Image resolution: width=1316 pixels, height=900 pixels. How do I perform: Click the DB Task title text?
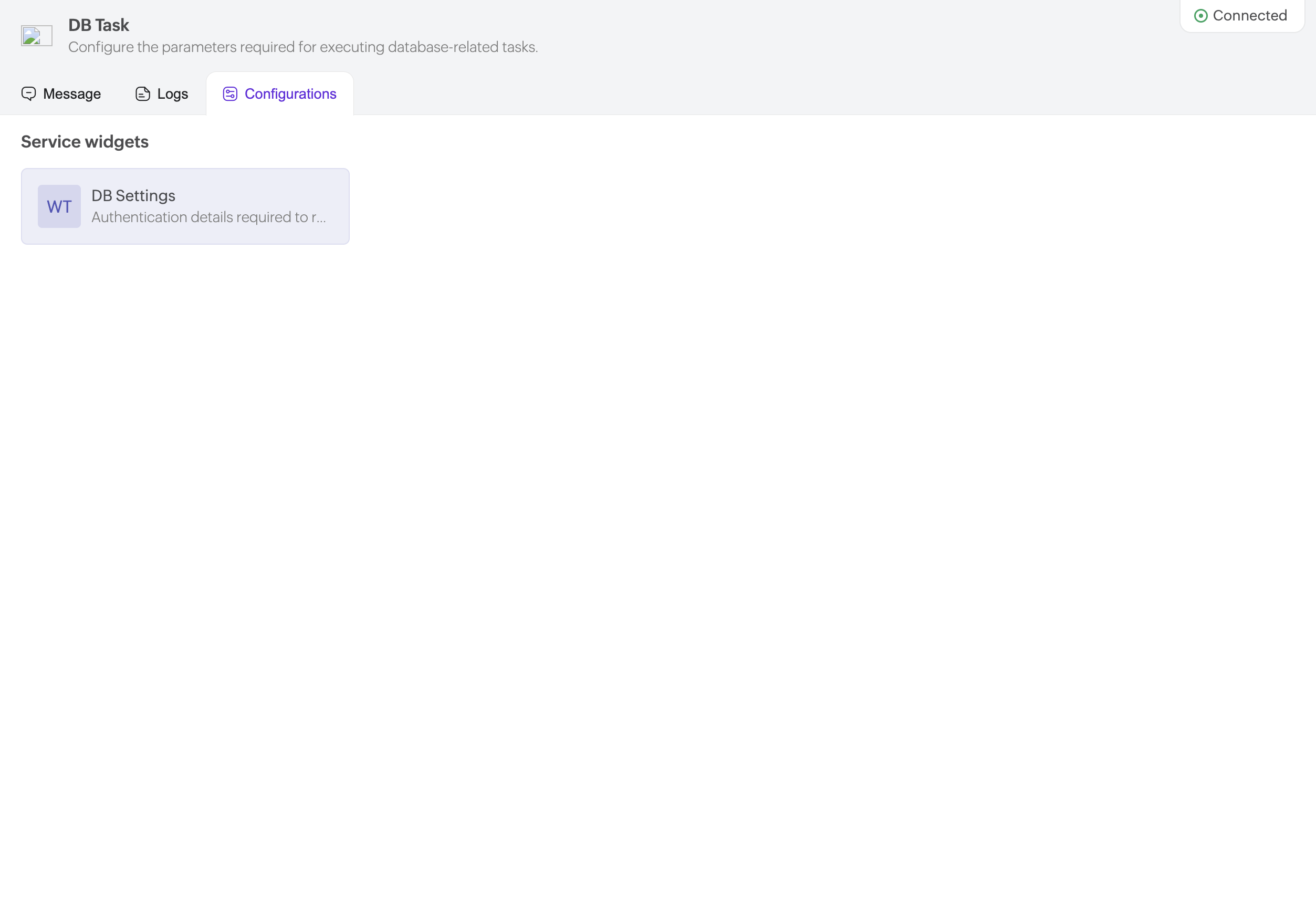tap(99, 25)
